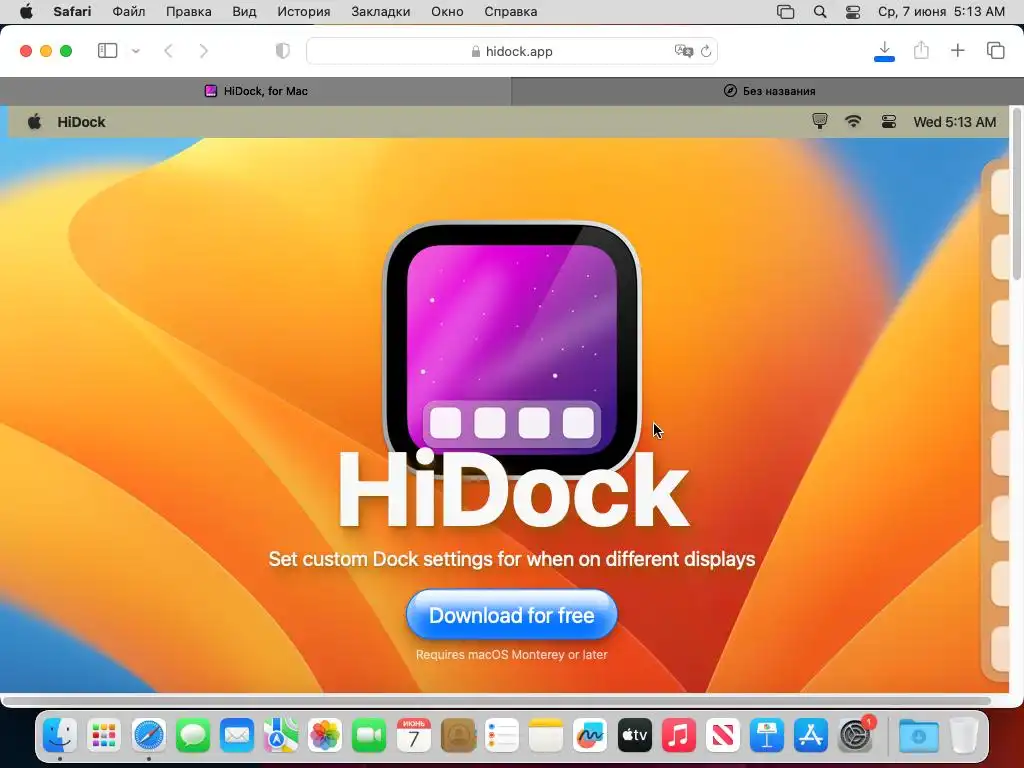This screenshot has height=768, width=1024.
Task: Open Apple TV from the Dock
Action: click(x=635, y=736)
